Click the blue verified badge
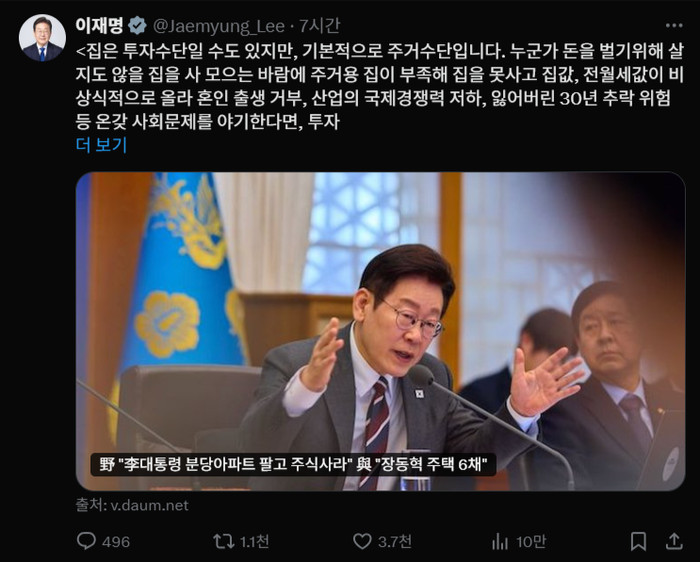The image size is (700, 562). click(137, 26)
